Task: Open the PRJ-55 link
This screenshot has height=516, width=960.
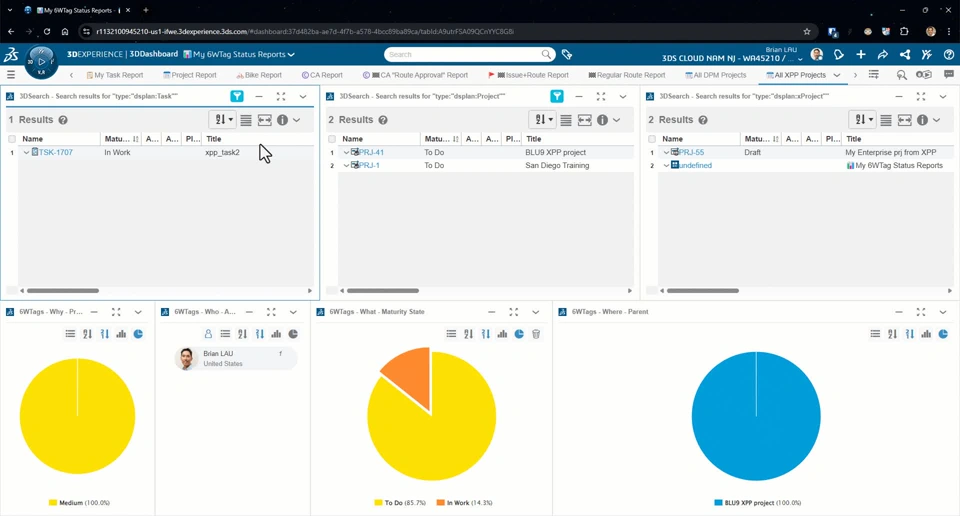Action: tap(691, 152)
